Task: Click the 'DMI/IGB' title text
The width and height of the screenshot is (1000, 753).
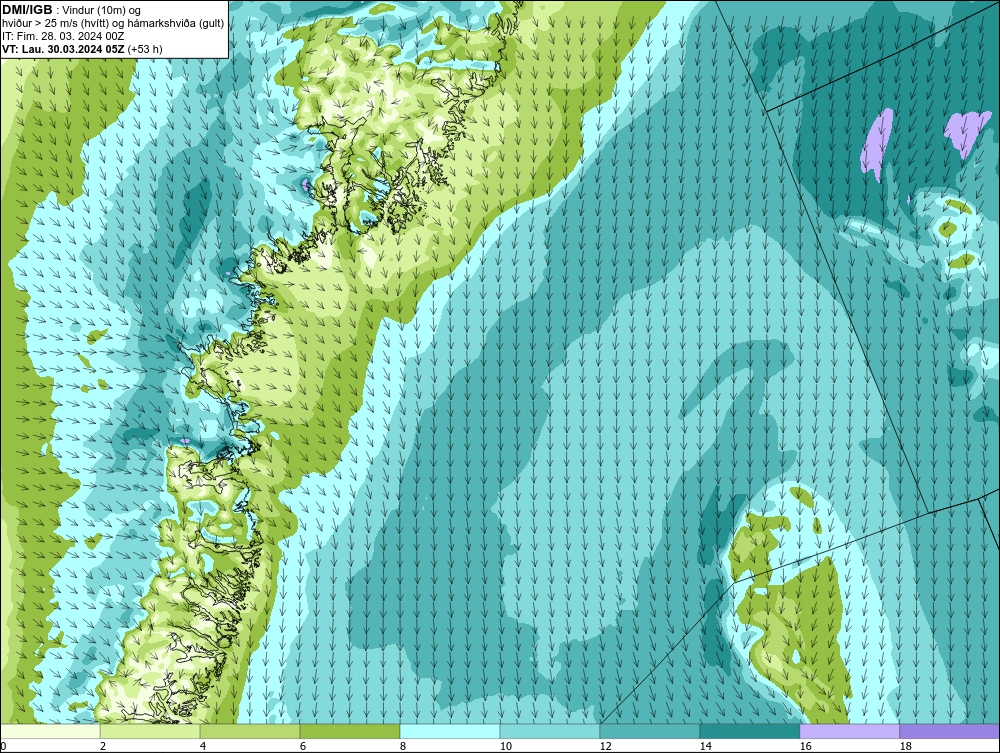Action: [27, 10]
